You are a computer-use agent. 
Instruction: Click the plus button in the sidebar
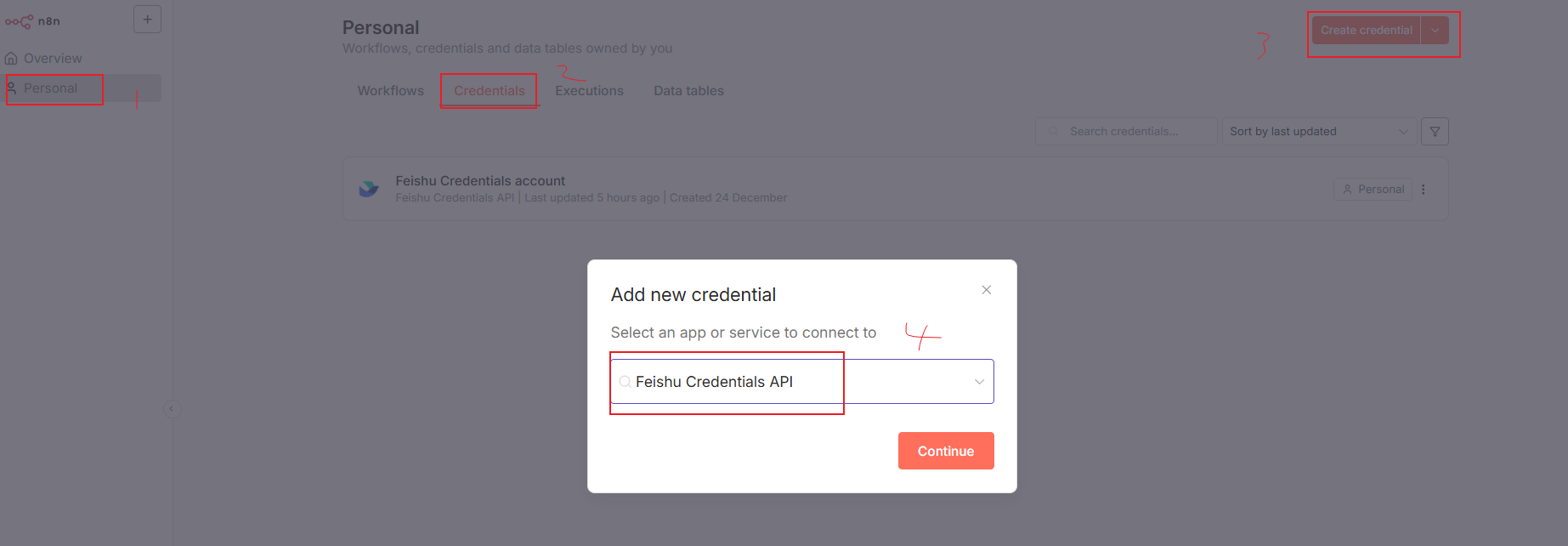[147, 20]
